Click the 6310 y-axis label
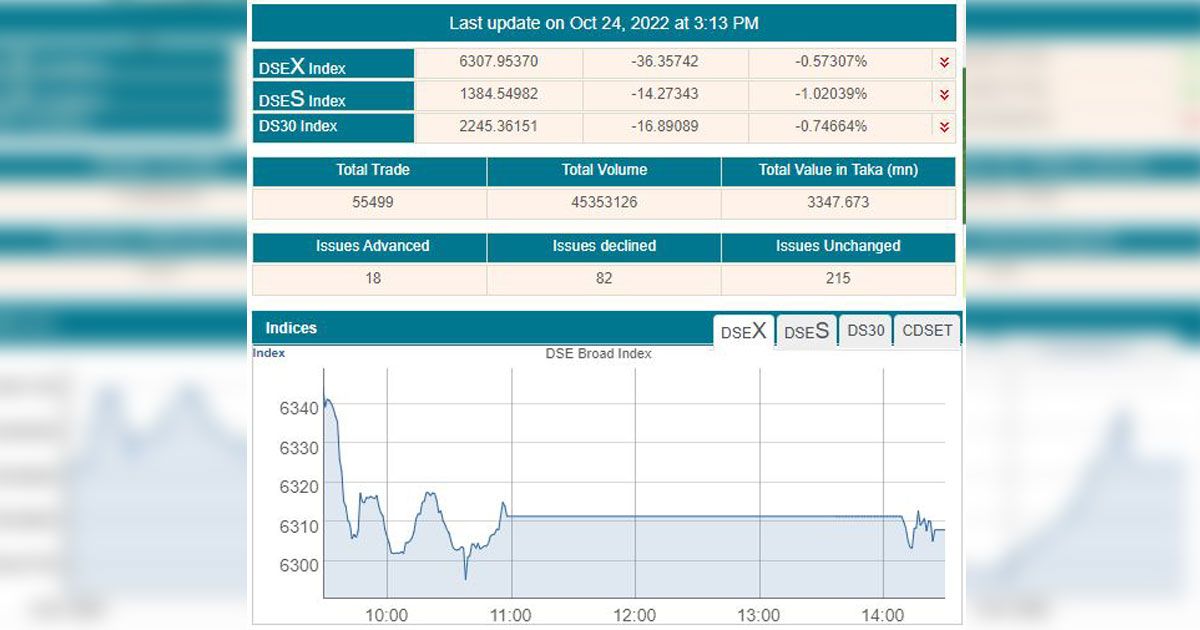The width and height of the screenshot is (1200, 630). pyautogui.click(x=298, y=526)
